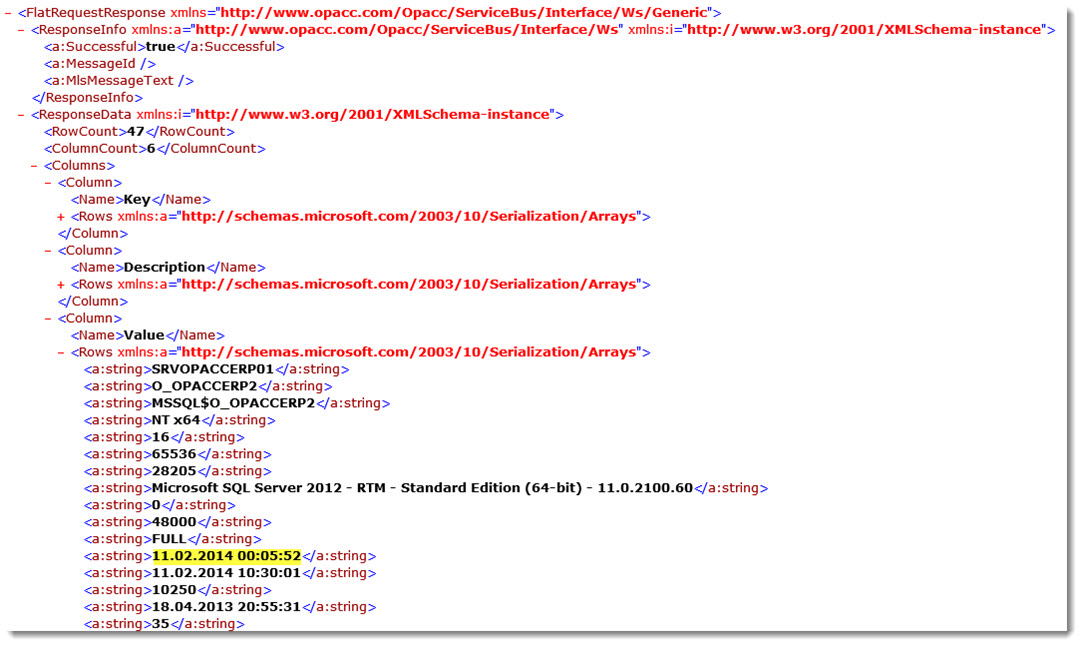
Task: Click the string value 35
Action: (x=161, y=624)
